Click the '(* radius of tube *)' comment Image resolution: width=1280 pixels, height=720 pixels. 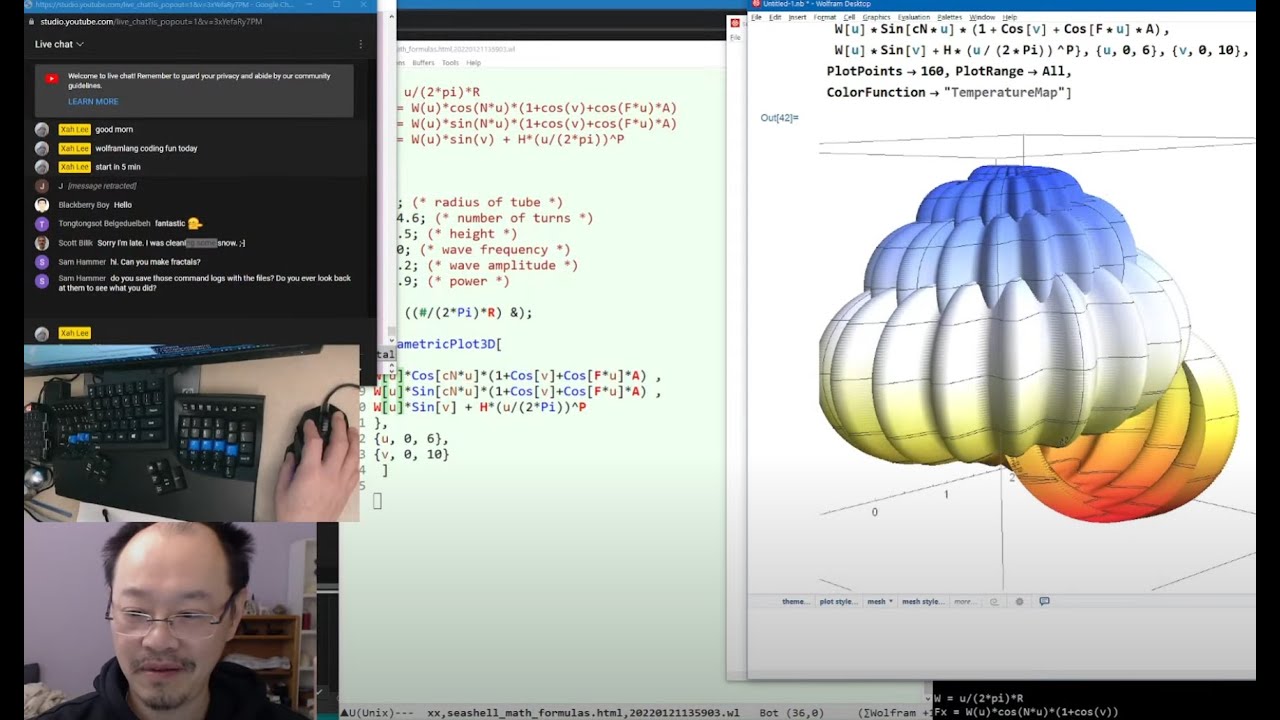[487, 202]
